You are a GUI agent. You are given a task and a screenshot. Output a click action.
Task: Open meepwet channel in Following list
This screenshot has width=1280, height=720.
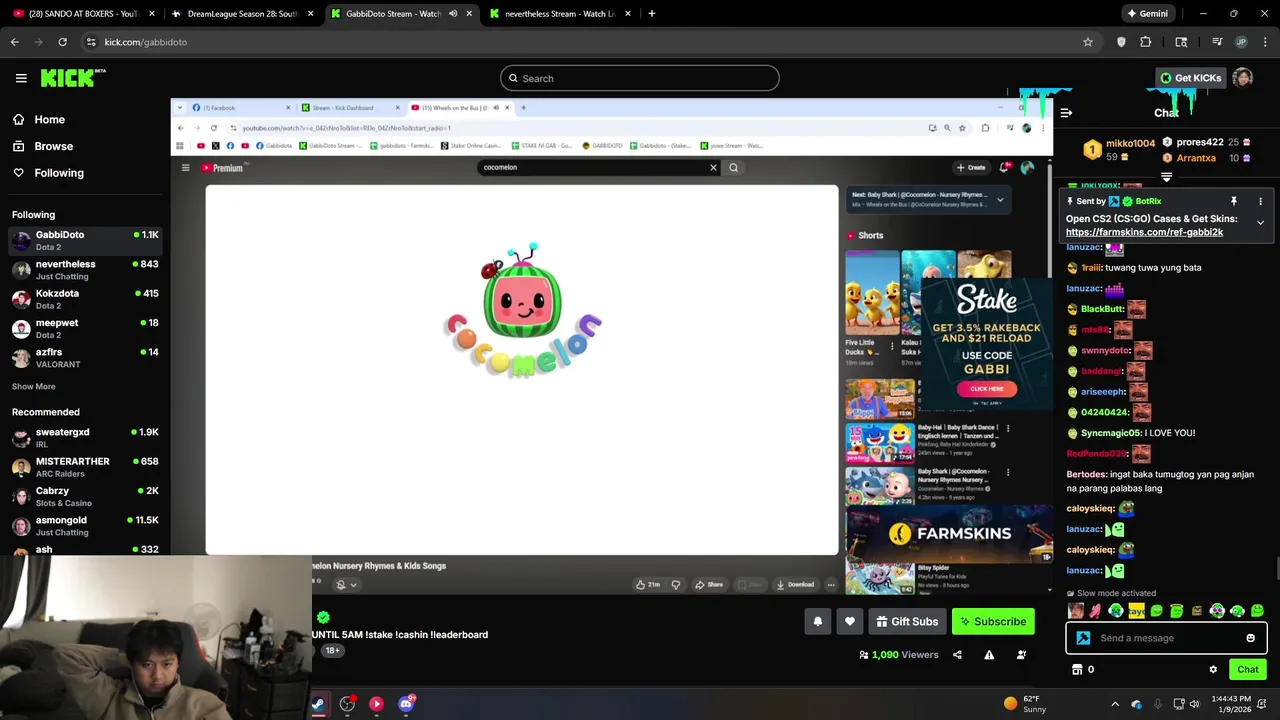click(85, 328)
